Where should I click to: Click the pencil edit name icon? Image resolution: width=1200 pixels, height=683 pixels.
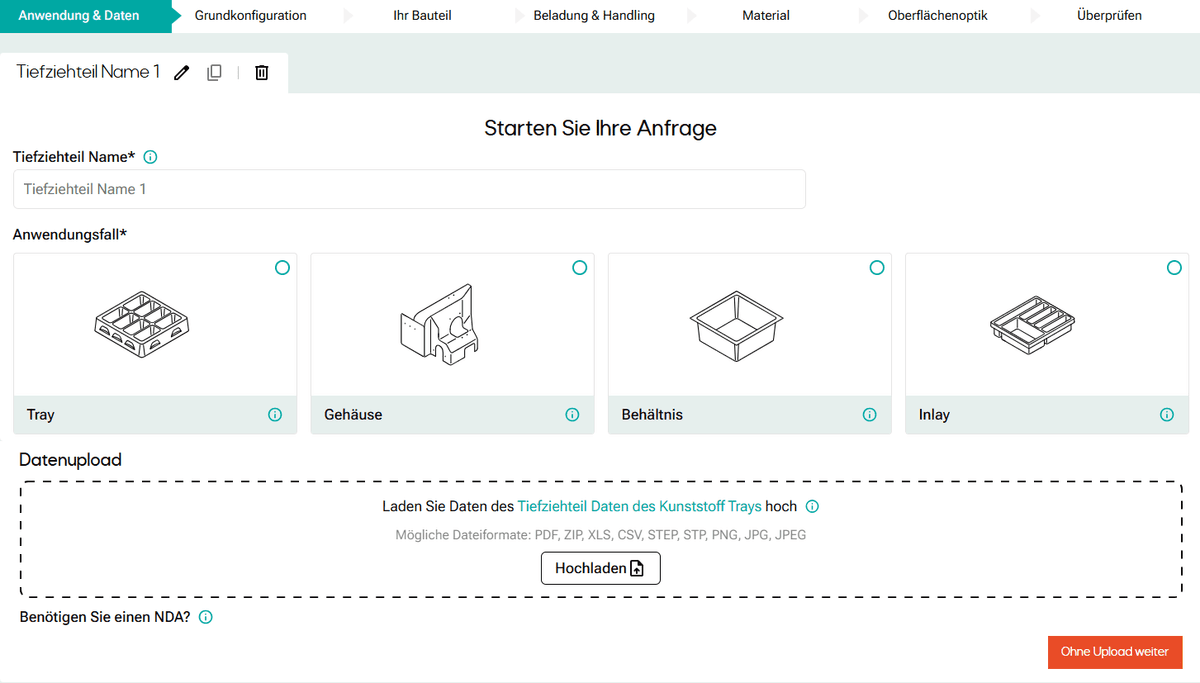coord(181,73)
